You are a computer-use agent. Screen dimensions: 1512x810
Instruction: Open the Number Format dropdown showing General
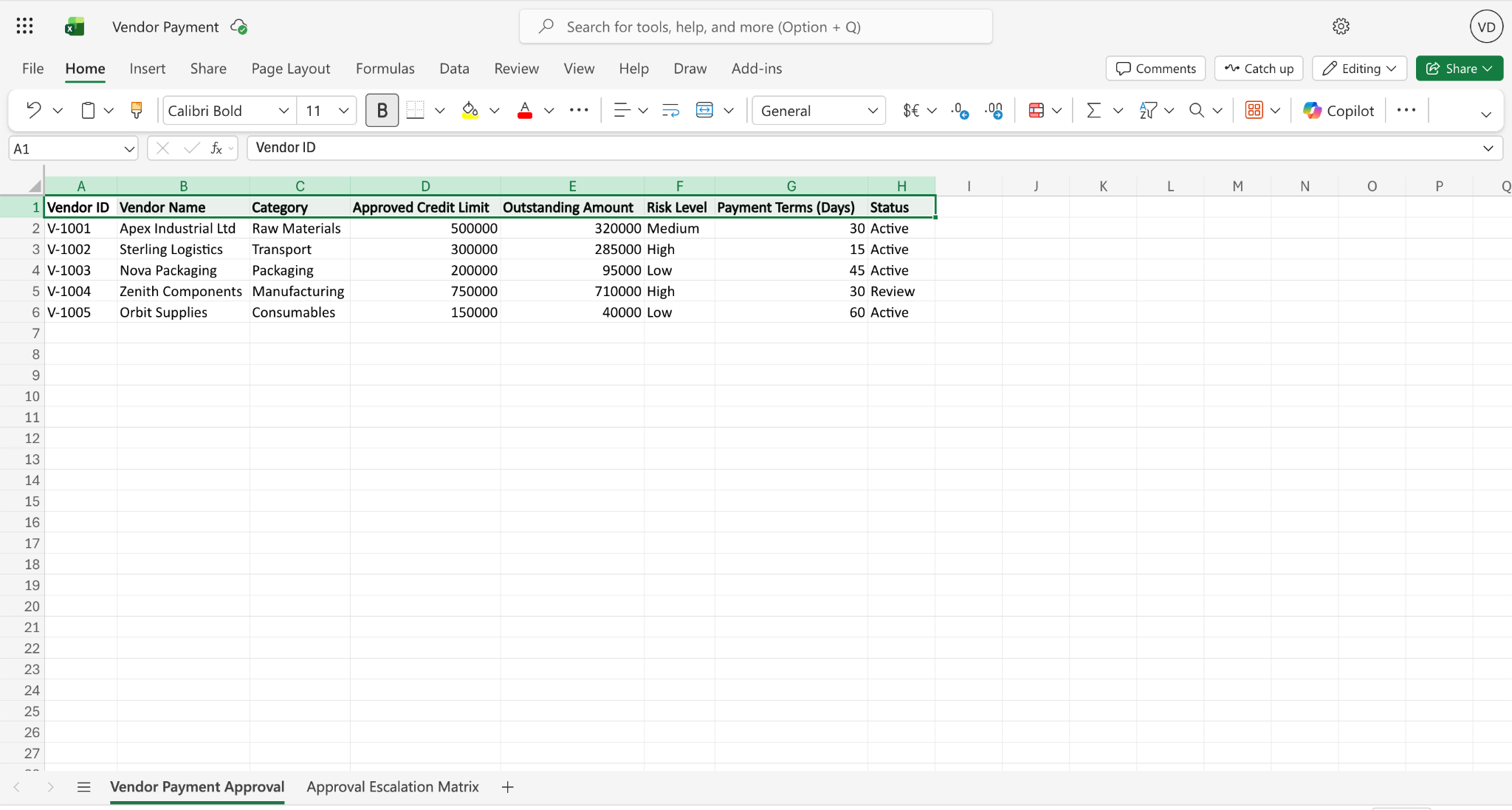[818, 110]
